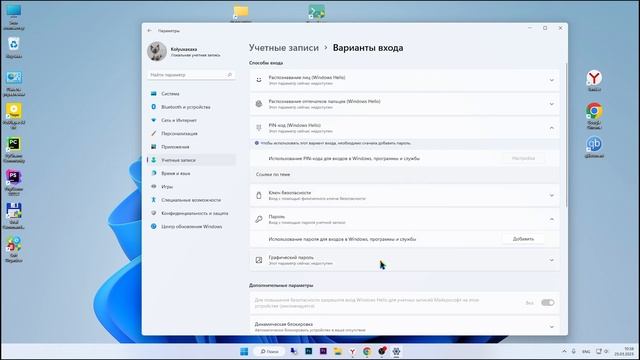Open Персонализация in the sidebar
Screen dimensions: 640x360
191,133
